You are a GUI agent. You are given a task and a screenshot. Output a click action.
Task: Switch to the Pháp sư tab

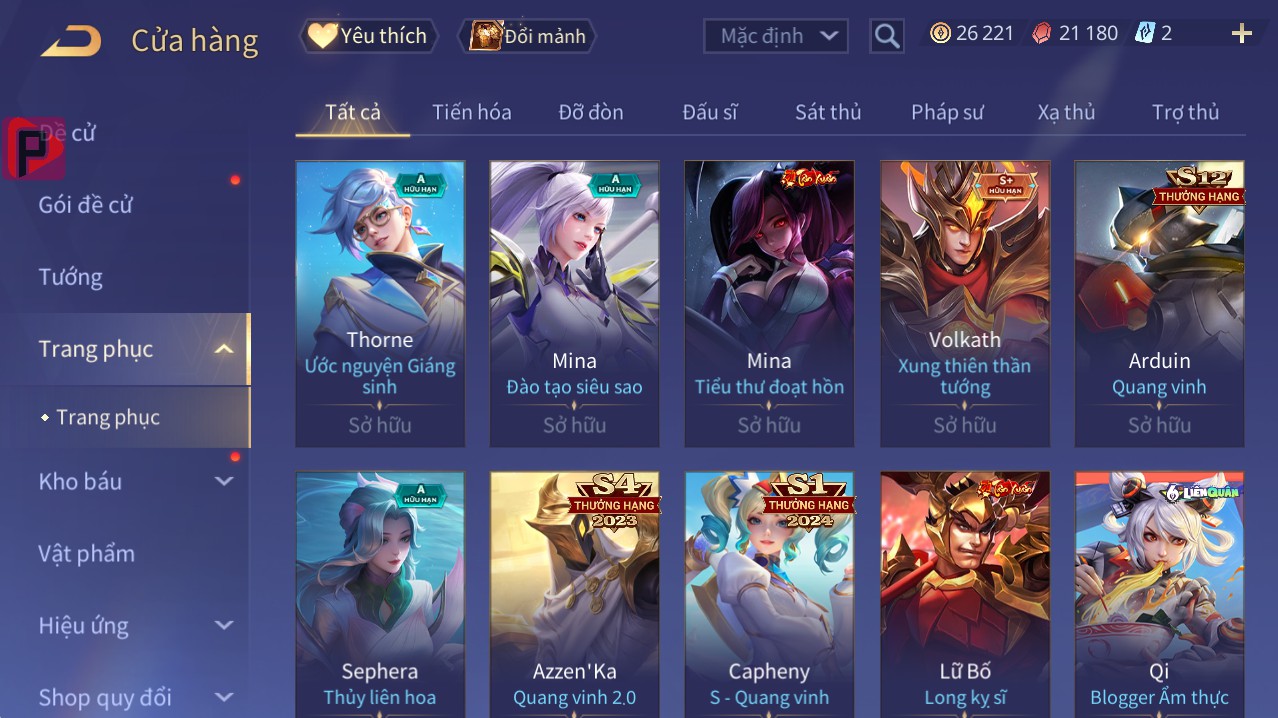pos(947,112)
